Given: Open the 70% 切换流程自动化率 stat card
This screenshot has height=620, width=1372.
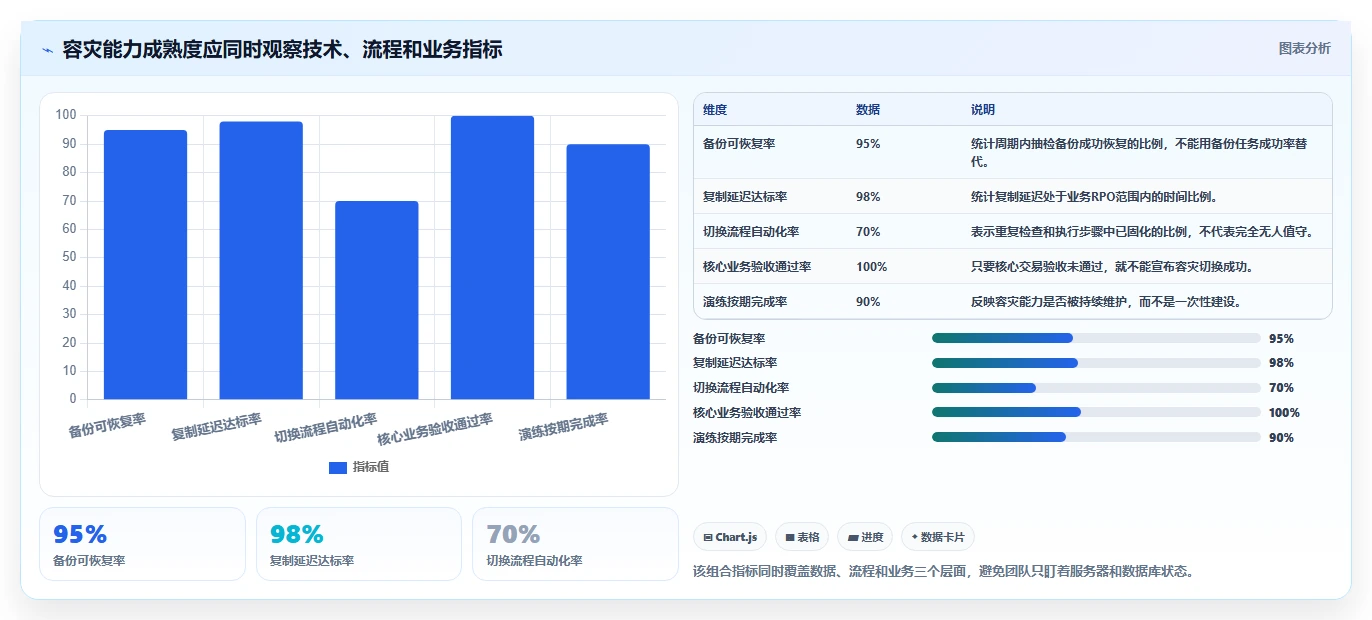Looking at the screenshot, I should coord(575,544).
